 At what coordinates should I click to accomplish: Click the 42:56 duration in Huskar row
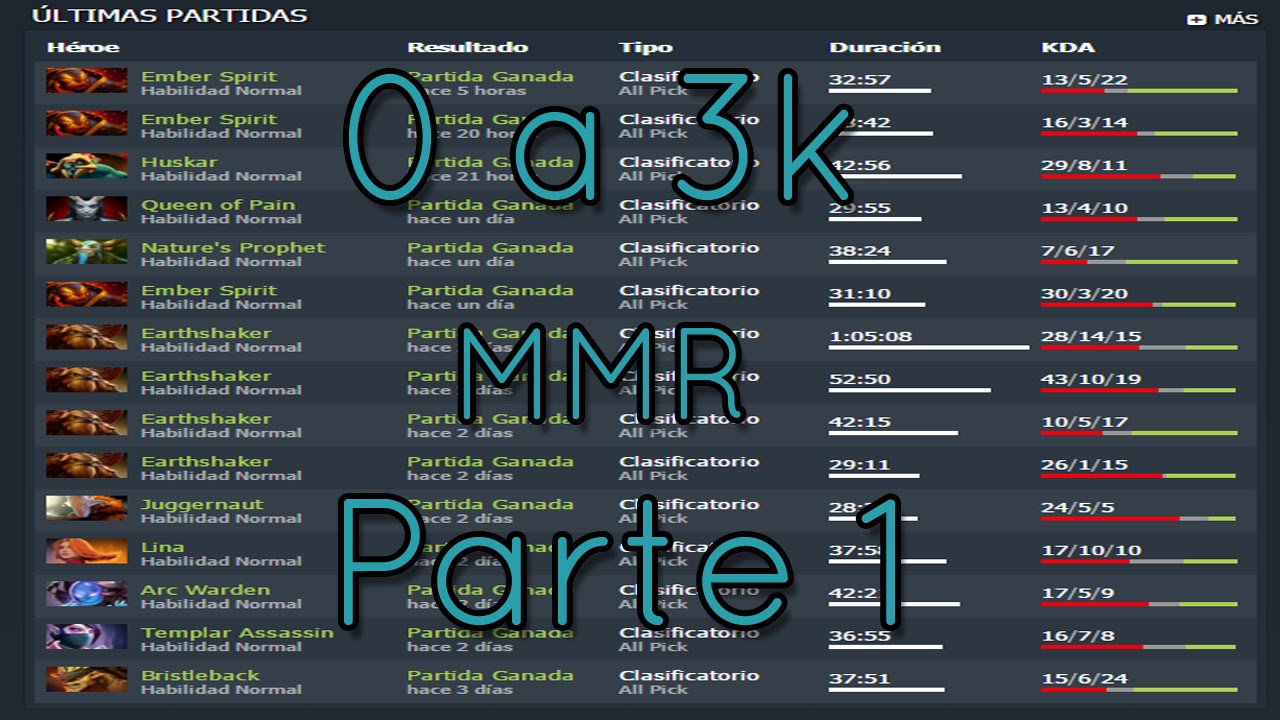click(x=860, y=165)
